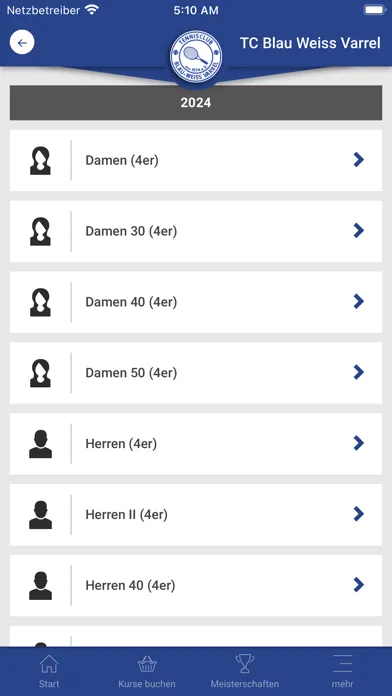Tap the TC Blau Weiss Varrel title
The height and width of the screenshot is (696, 392).
tap(310, 43)
